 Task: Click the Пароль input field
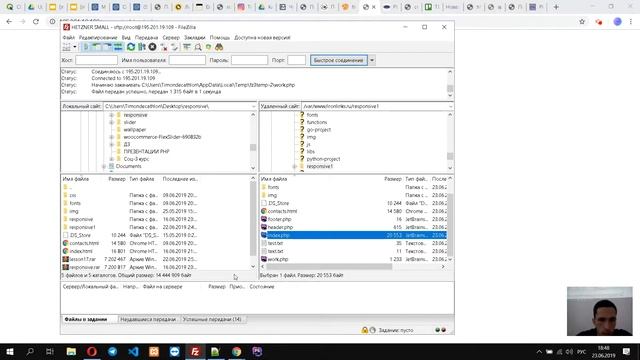click(249, 60)
